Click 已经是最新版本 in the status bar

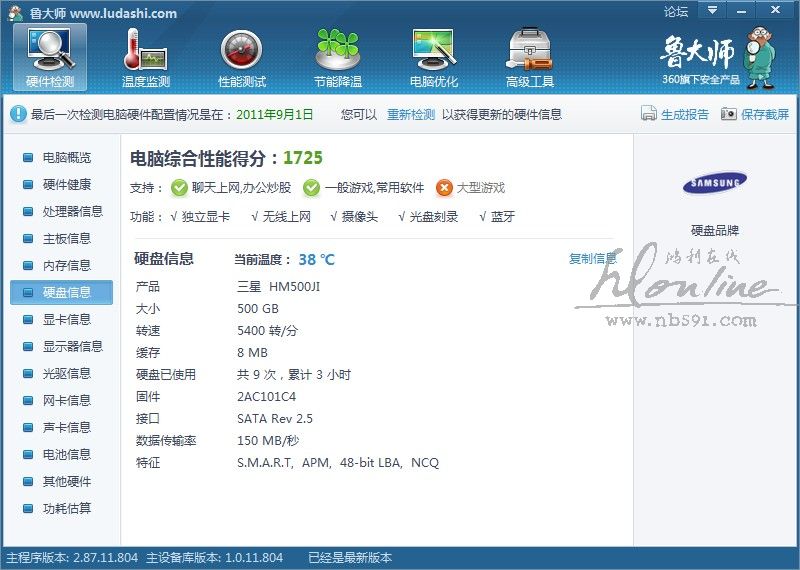[350, 558]
